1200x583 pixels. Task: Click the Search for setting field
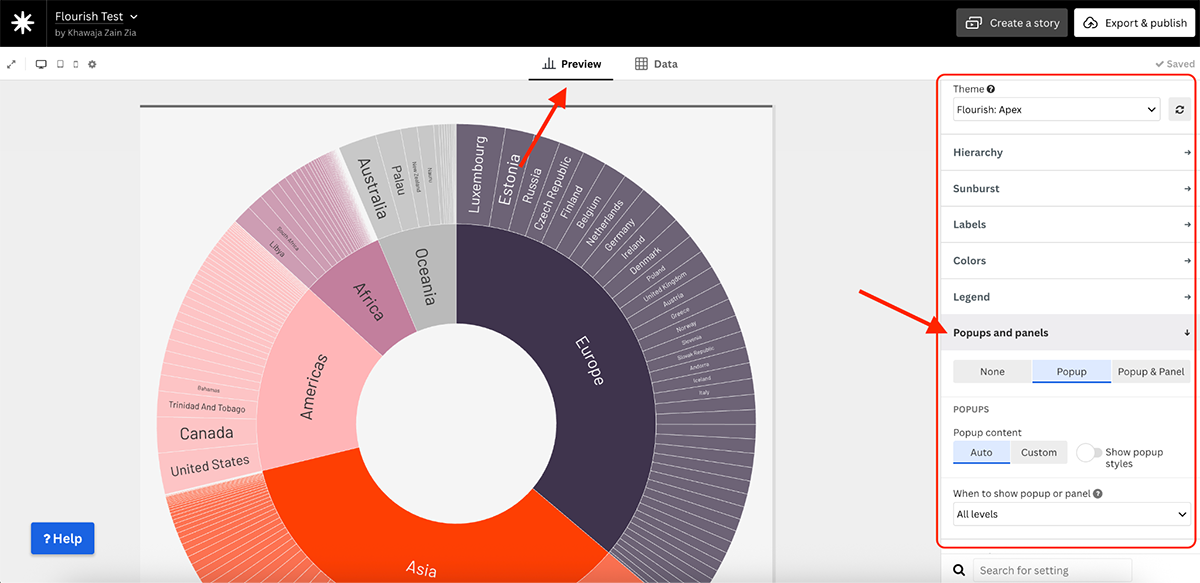pos(1052,569)
